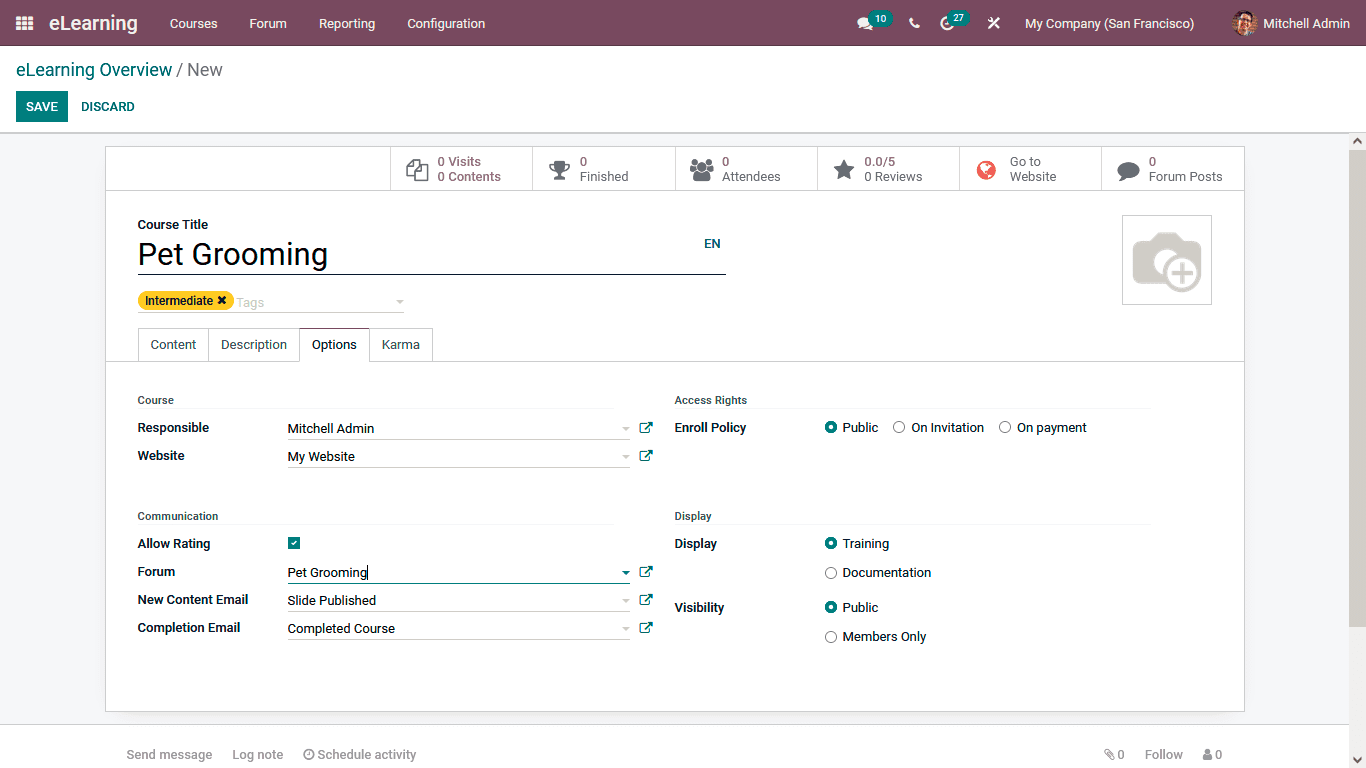Screen dimensions: 1366x768
Task: Click the SAVE button
Action: 41,106
